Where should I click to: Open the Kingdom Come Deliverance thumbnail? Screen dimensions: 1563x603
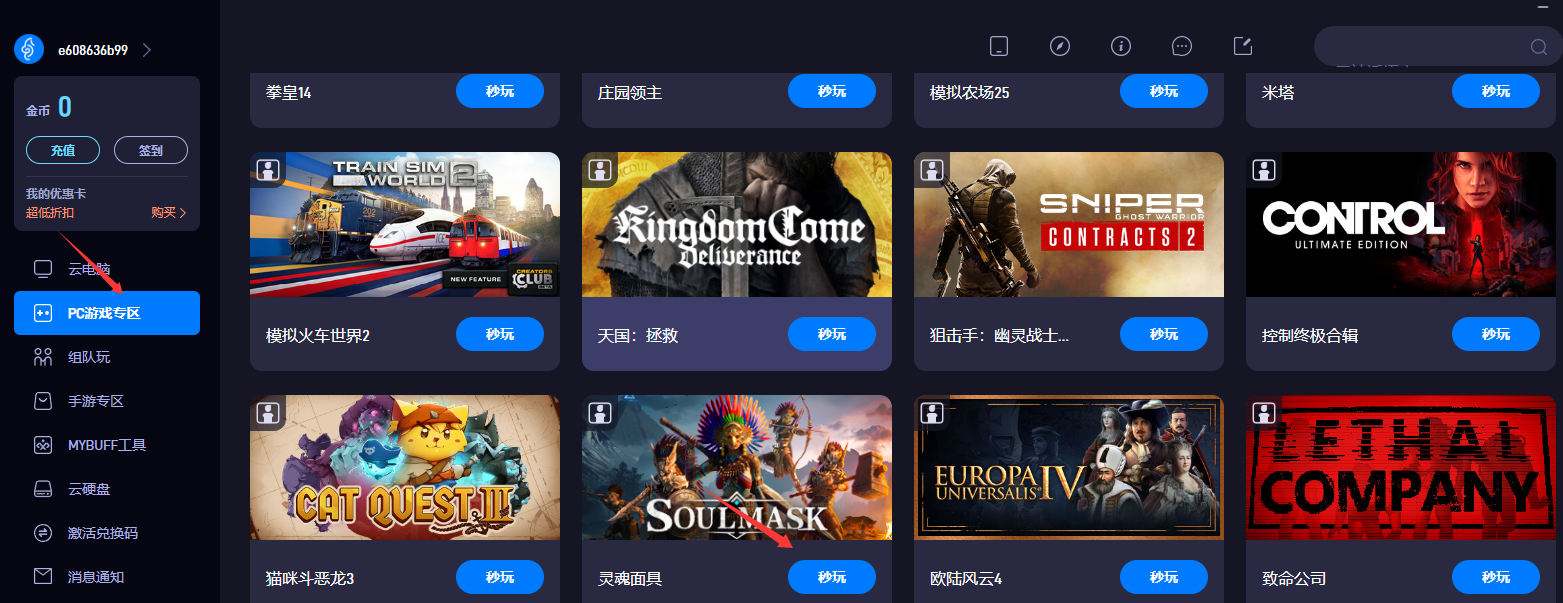click(737, 224)
